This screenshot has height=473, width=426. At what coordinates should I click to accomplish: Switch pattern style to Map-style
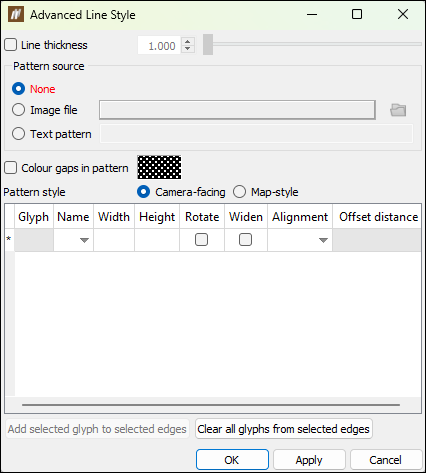tap(239, 192)
